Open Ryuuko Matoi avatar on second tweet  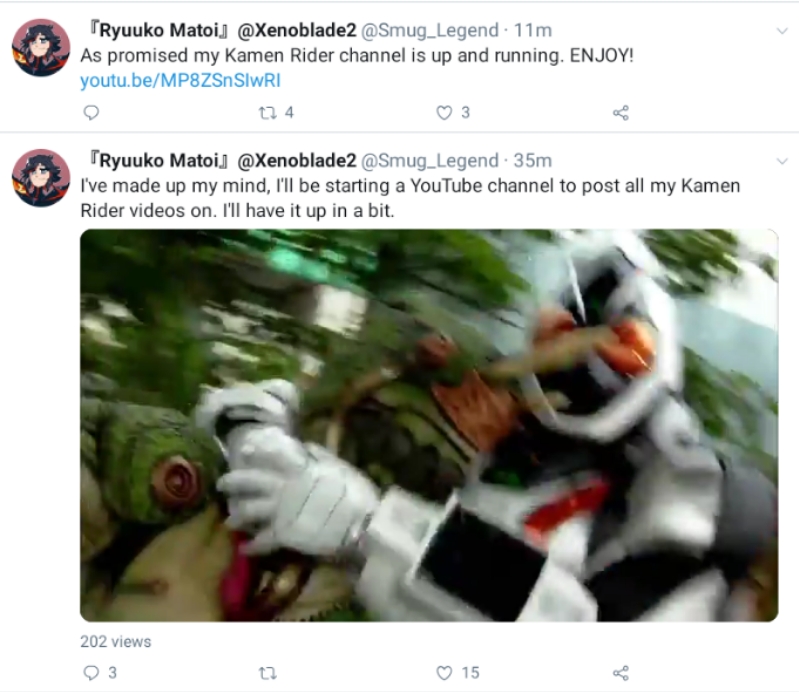point(41,178)
